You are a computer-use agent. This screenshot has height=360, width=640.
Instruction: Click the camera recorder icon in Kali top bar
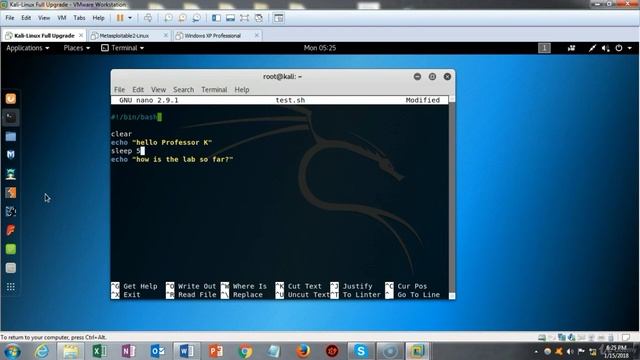click(x=571, y=48)
